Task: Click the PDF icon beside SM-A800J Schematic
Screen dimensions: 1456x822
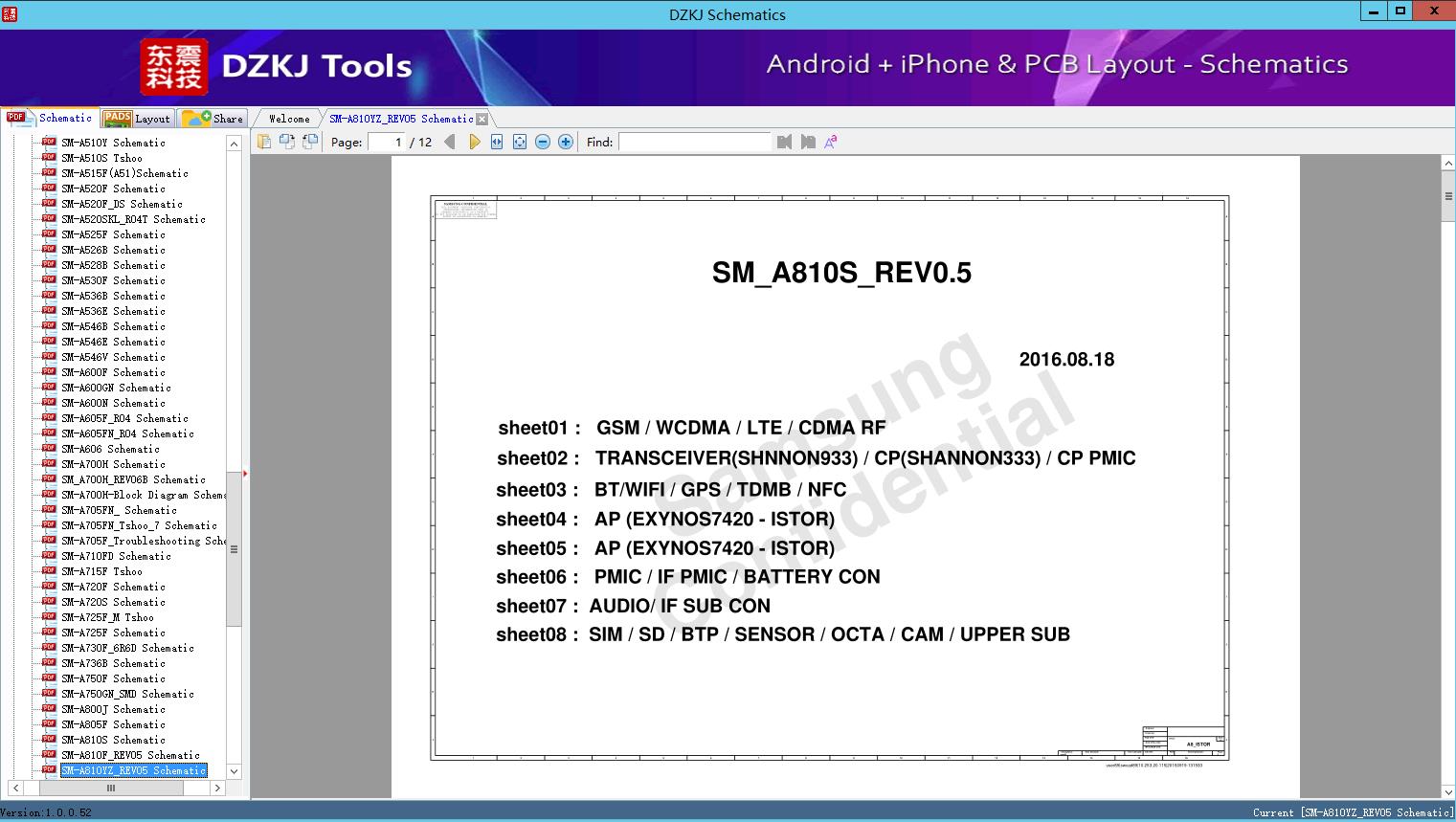Action: click(49, 709)
